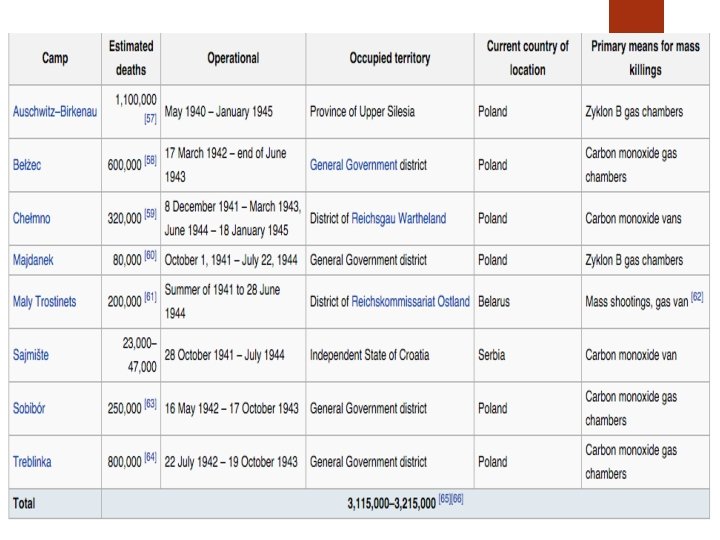Open footnote 62 after gas van
Viewport: 720px width, 540px height.
pyautogui.click(x=697, y=297)
